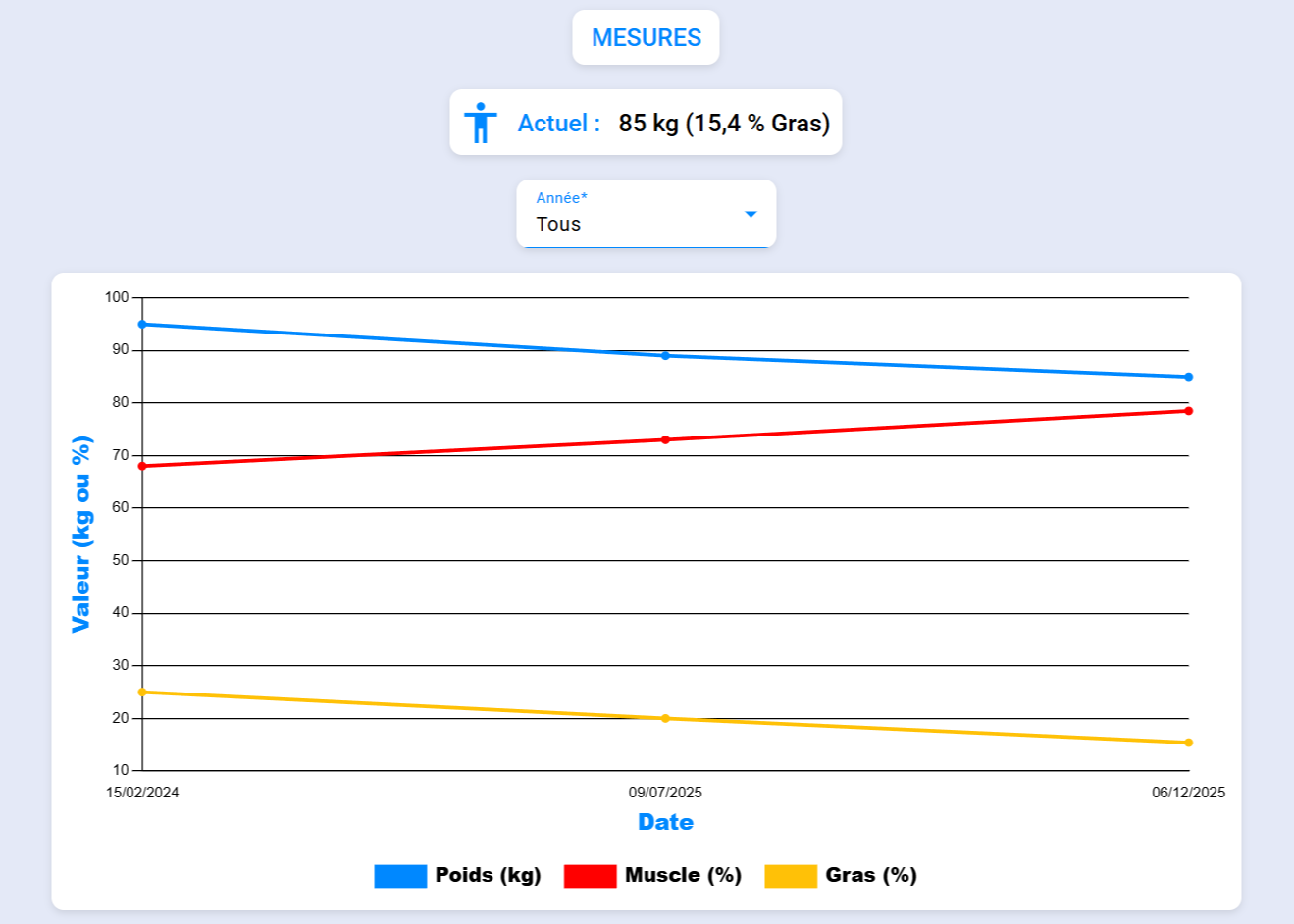Screen dimensions: 1294x924
Task: Click the red Muscle legend swatch
Action: 590,876
